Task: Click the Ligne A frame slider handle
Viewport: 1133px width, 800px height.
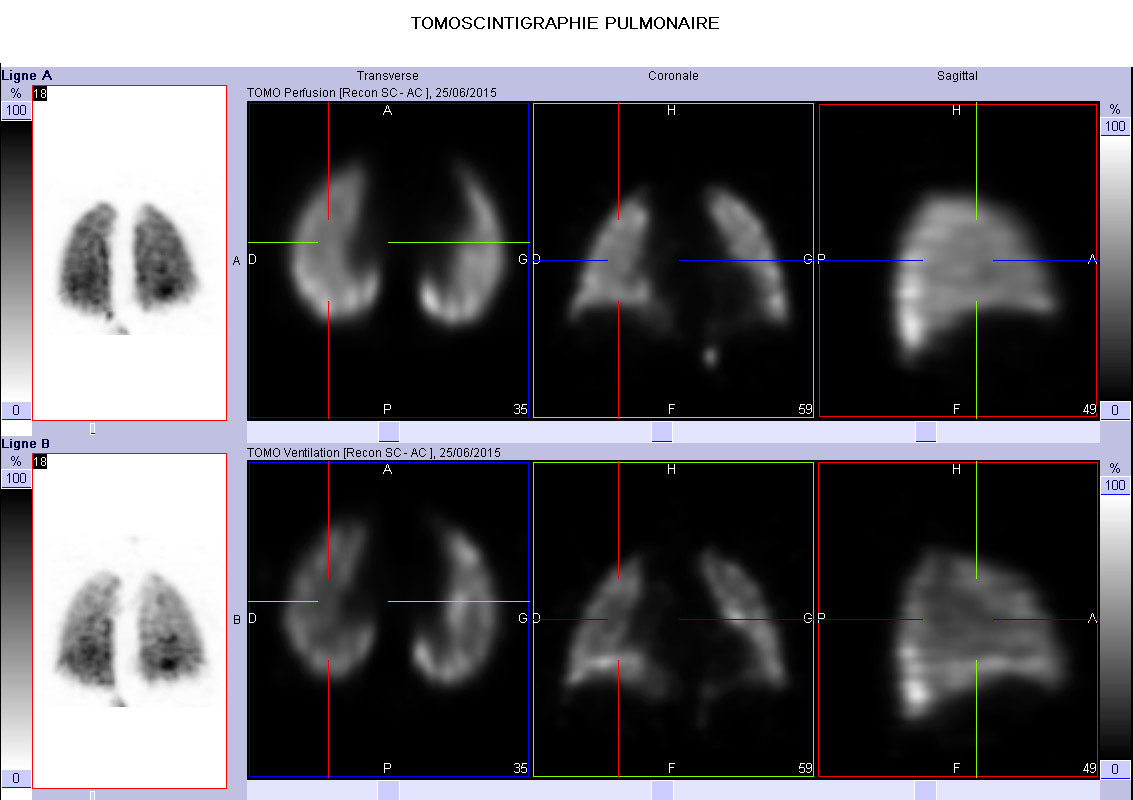Action: 92,429
